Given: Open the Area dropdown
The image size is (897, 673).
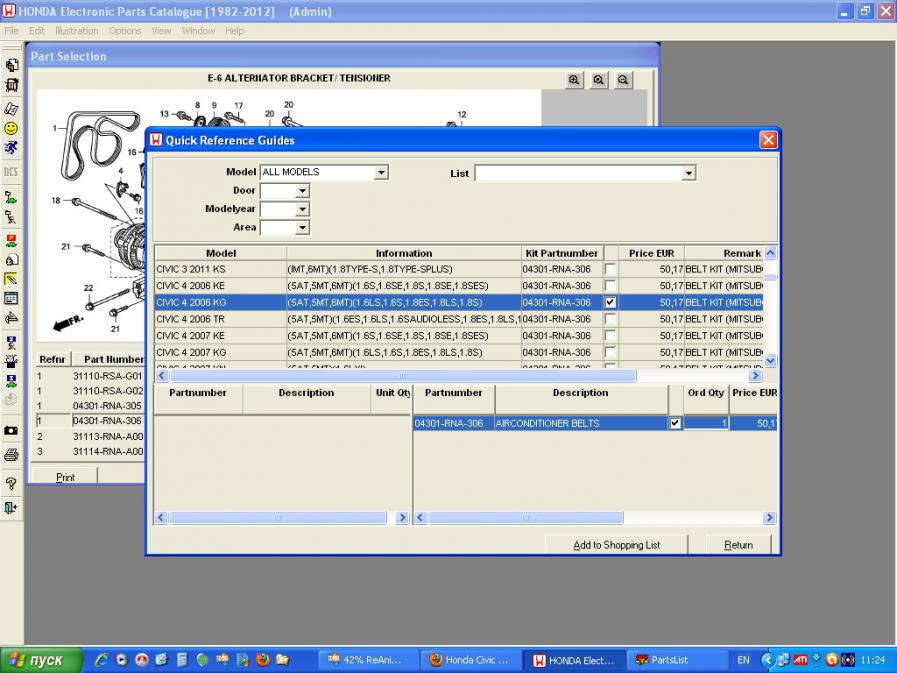Looking at the screenshot, I should [303, 228].
